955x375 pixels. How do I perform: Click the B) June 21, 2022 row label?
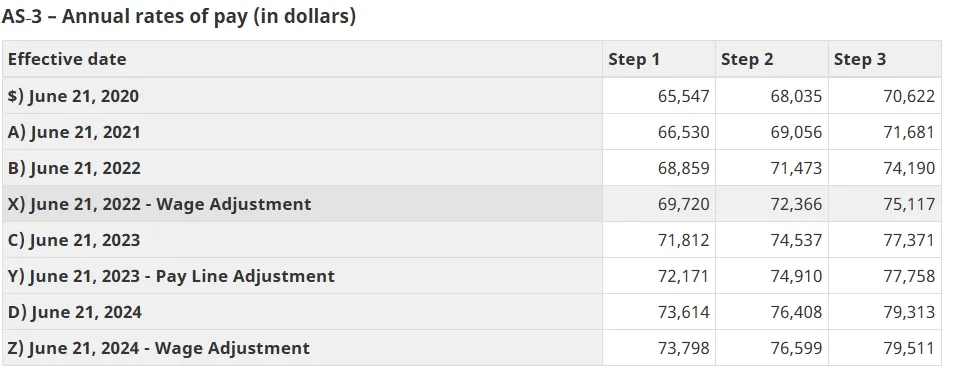[74, 168]
